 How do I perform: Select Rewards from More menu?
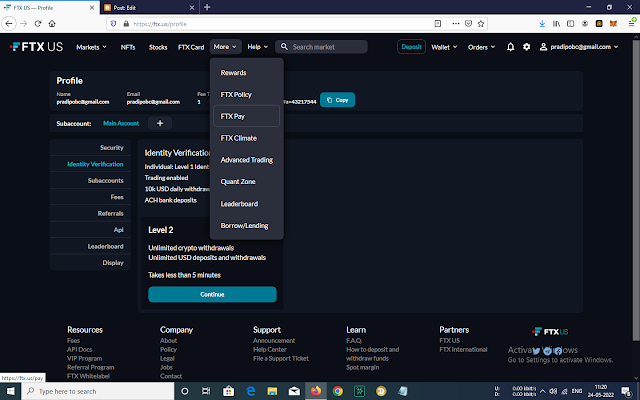(x=247, y=73)
